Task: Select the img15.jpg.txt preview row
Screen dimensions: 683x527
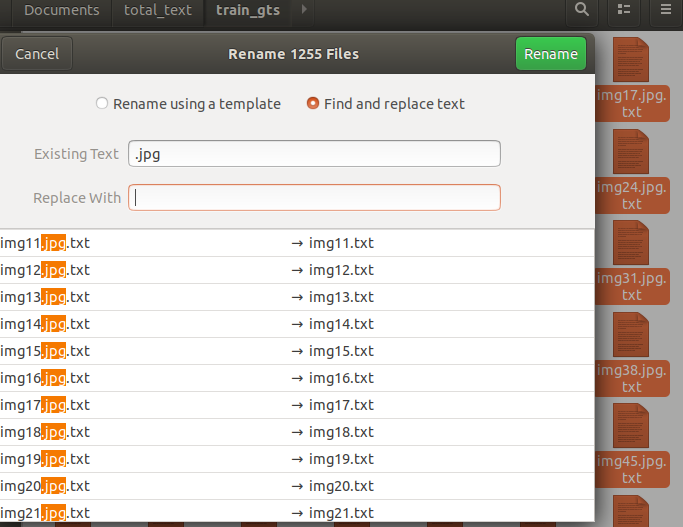Action: tap(297, 351)
